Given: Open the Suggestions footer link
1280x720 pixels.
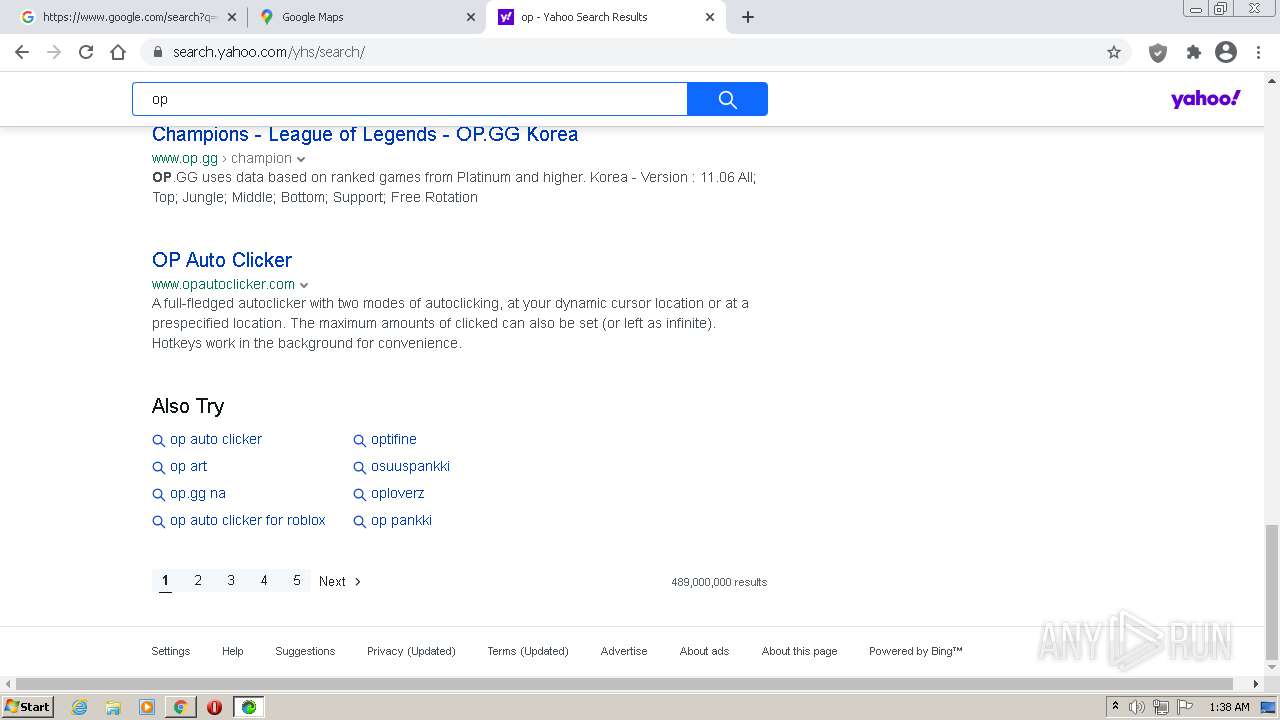Looking at the screenshot, I should tap(305, 651).
